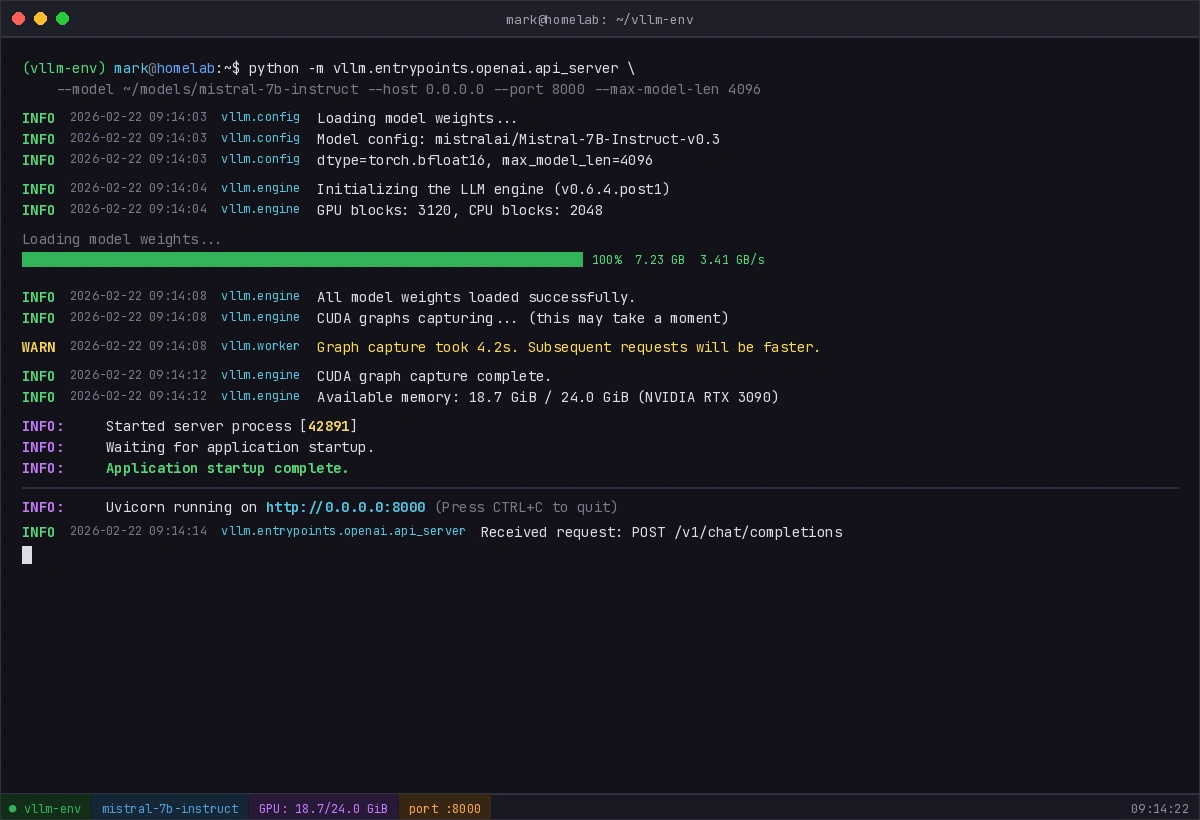
Task: Click the blinking cursor at the prompt
Action: coord(27,555)
